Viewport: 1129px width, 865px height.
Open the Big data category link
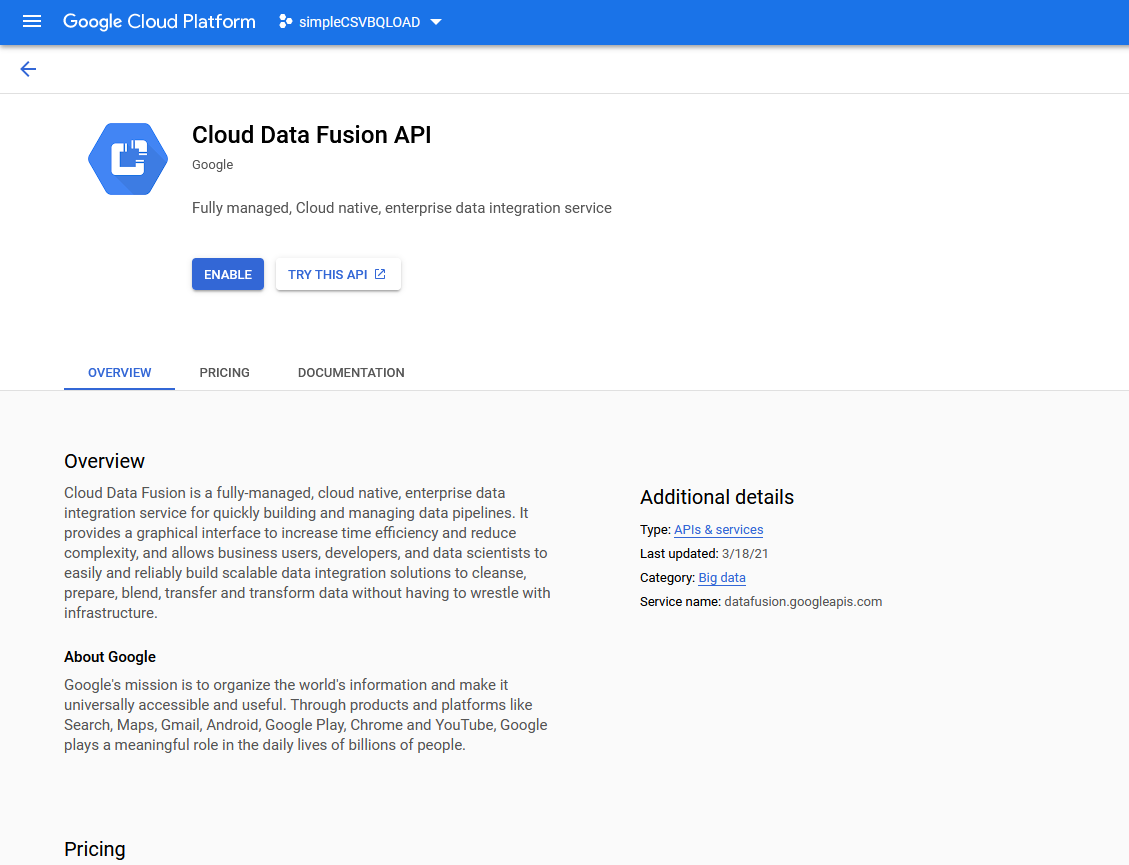[x=722, y=578]
